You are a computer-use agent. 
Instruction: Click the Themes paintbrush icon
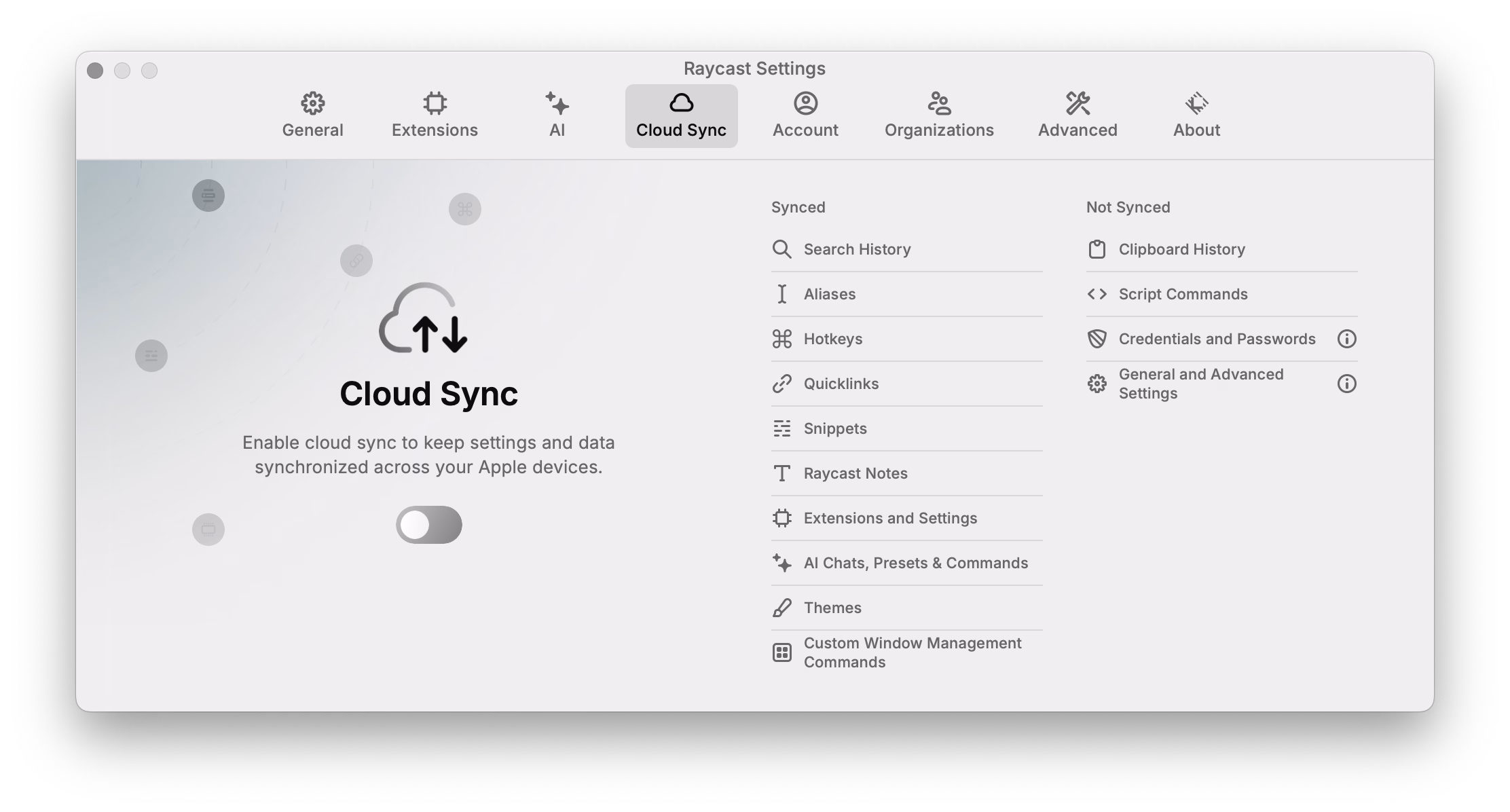[x=781, y=608]
